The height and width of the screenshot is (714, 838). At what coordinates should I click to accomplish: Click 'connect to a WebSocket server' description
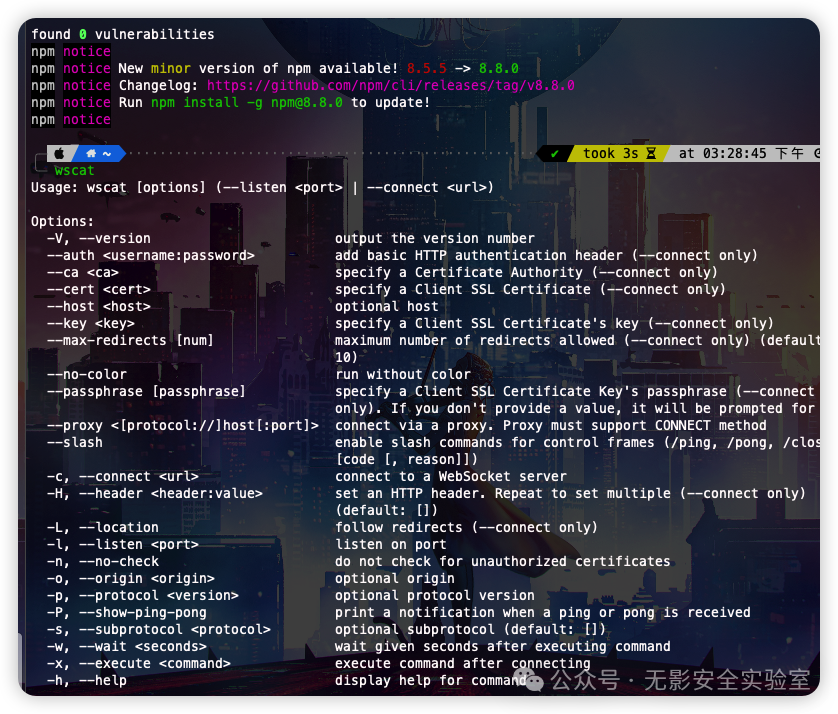pos(451,477)
